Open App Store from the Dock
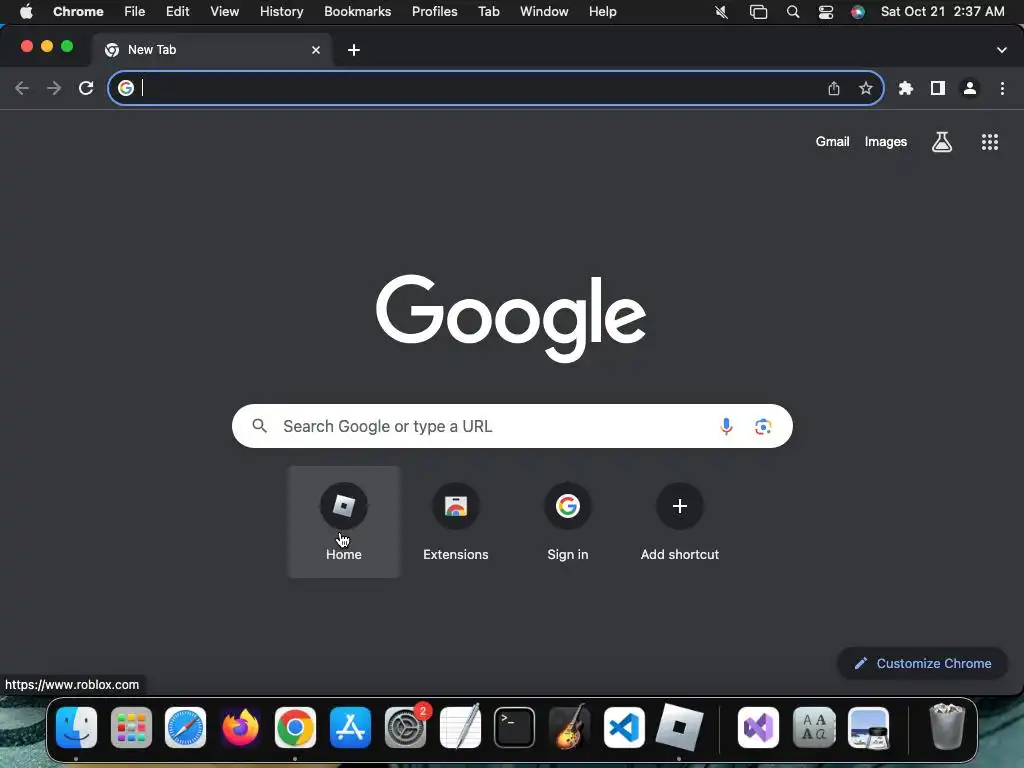Viewport: 1024px width, 768px height. pyautogui.click(x=350, y=728)
